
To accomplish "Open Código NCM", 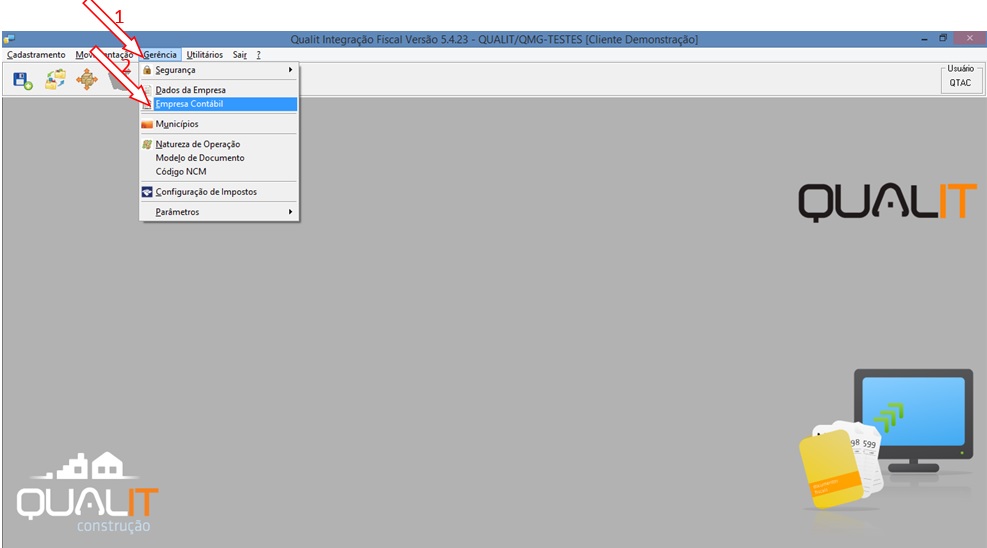I will point(218,172).
